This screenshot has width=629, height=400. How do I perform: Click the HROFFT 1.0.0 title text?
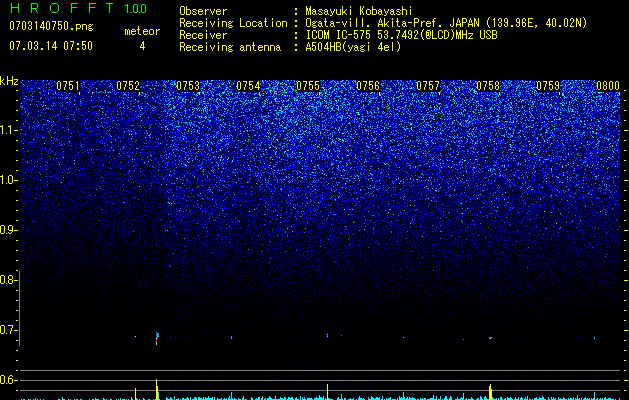[x=78, y=8]
